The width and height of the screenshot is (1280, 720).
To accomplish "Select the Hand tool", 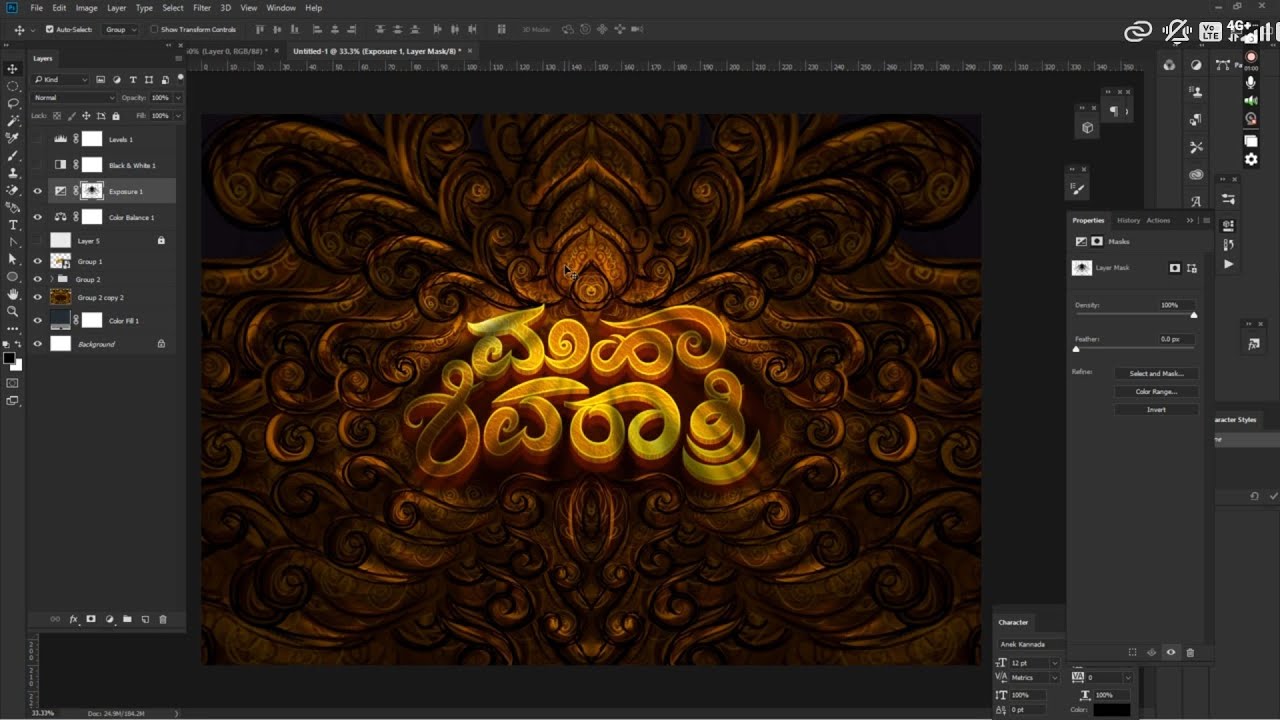I will point(13,294).
